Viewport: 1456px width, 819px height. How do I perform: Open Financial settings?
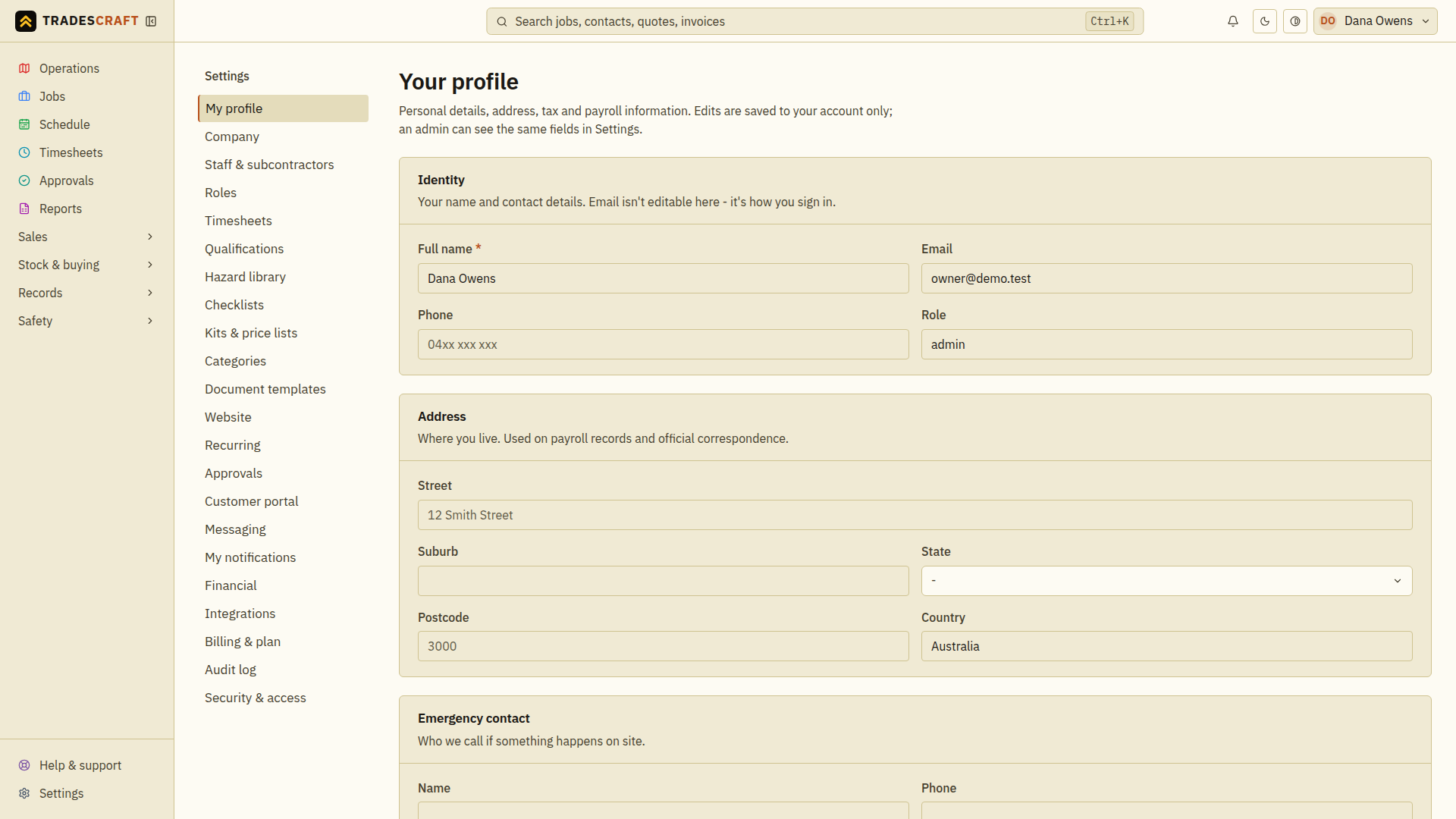[283, 585]
